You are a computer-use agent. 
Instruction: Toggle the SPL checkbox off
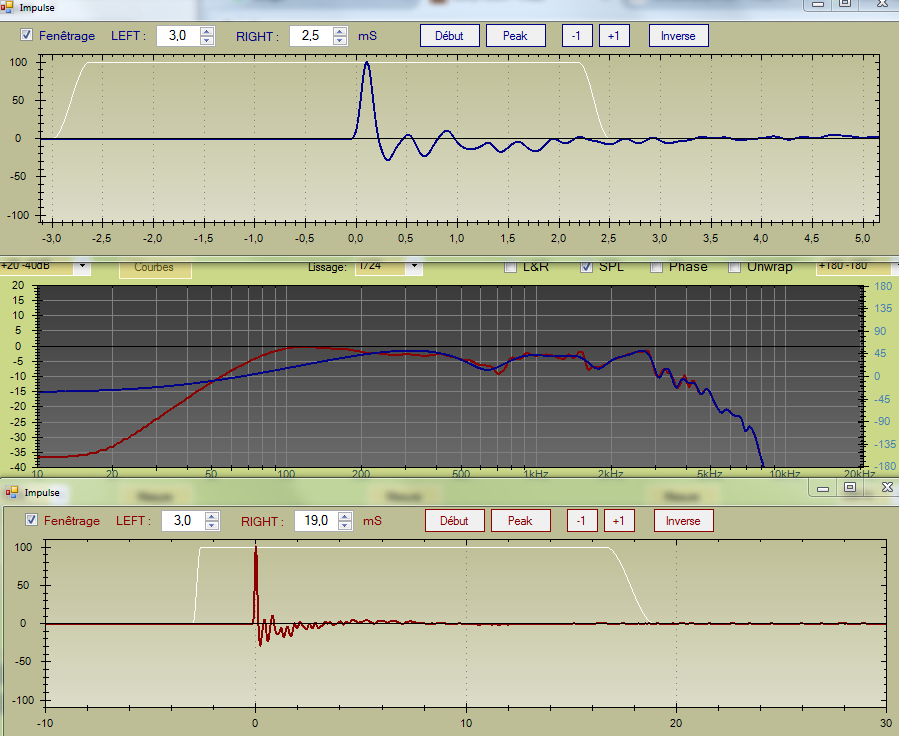pos(587,267)
